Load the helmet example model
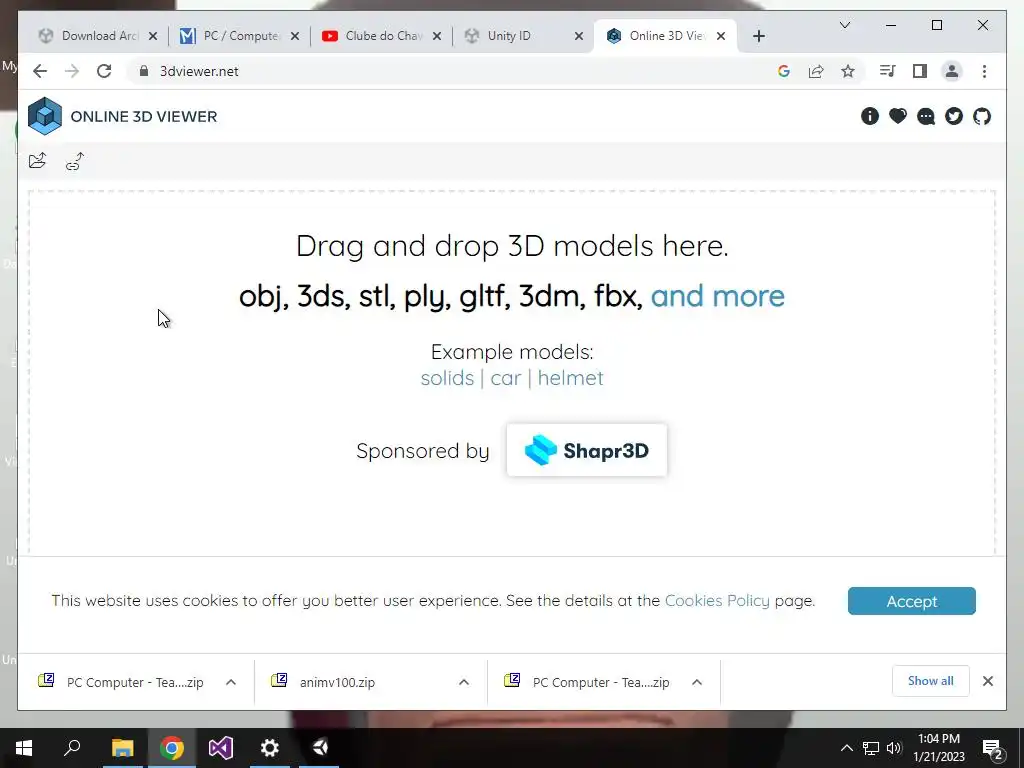The height and width of the screenshot is (768, 1024). point(570,377)
